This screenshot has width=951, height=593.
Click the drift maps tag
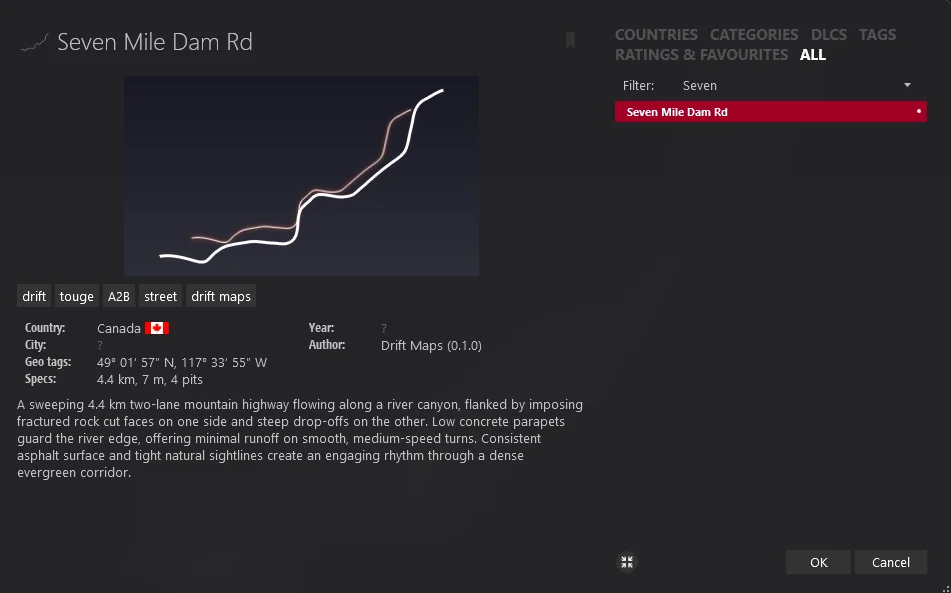point(221,296)
